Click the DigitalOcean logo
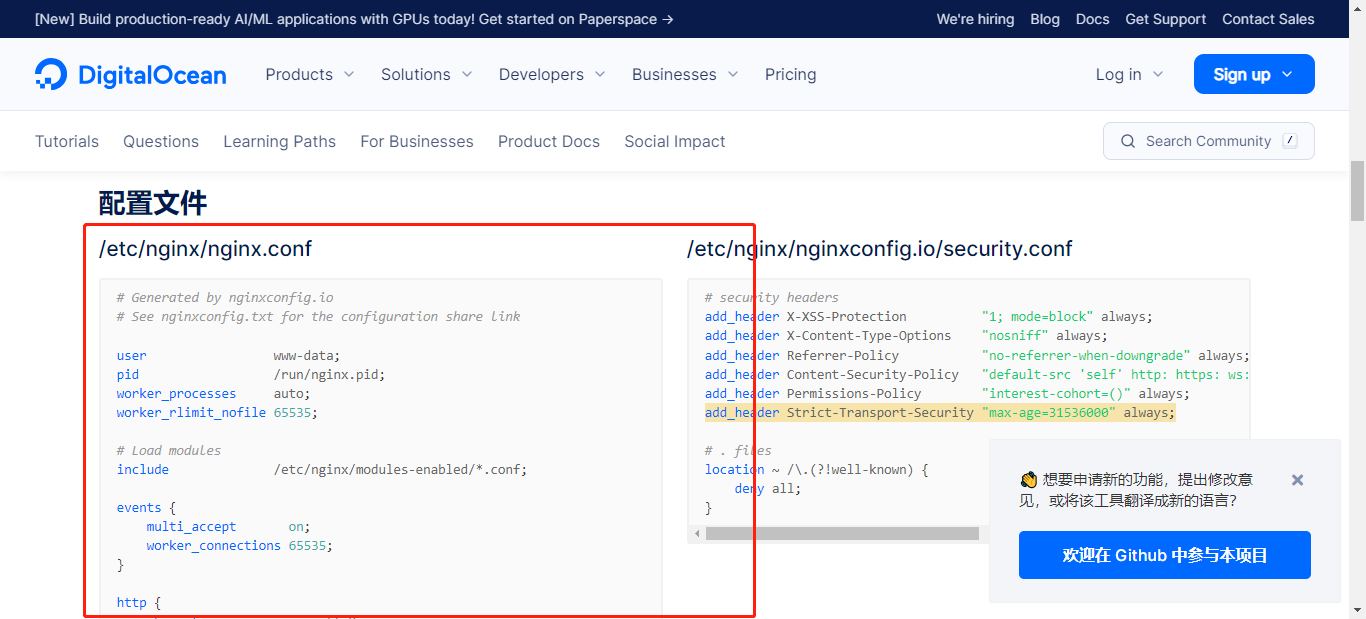Viewport: 1366px width, 619px height. [130, 75]
